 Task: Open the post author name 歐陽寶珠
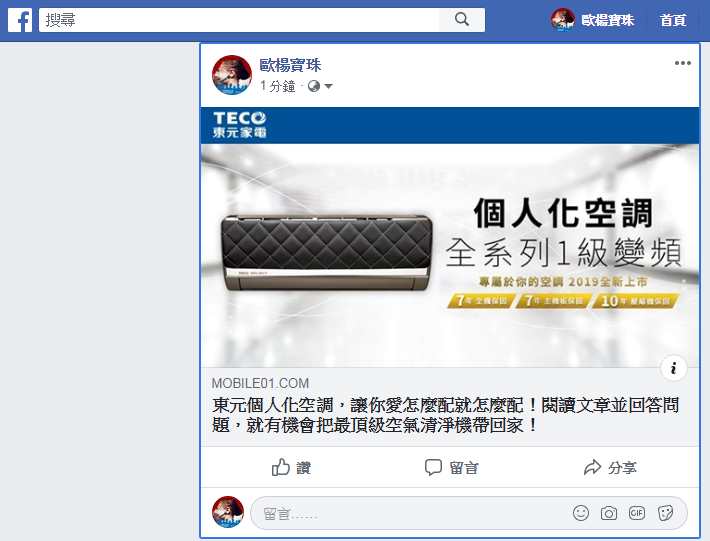290,65
